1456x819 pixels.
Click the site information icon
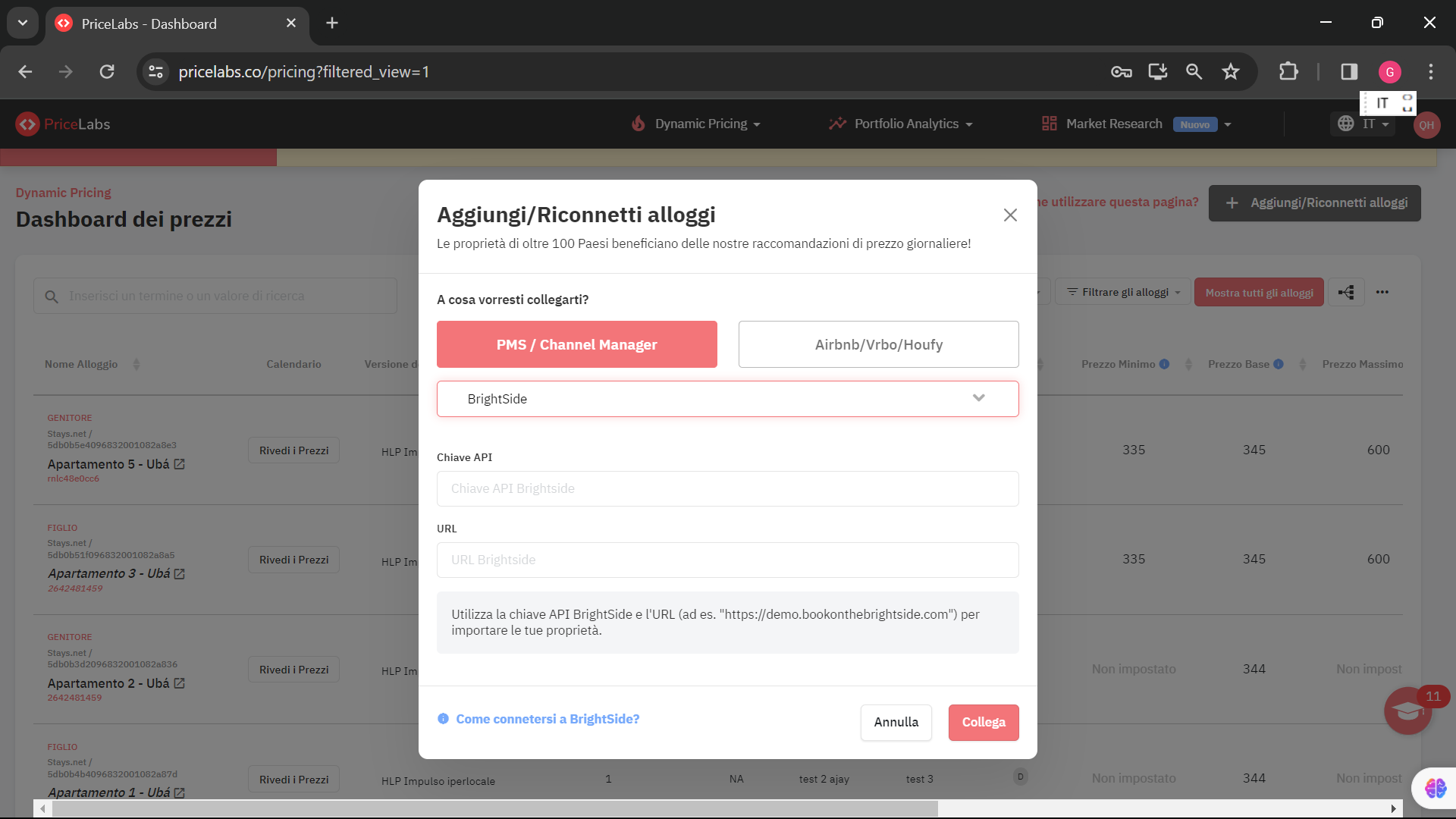155,71
